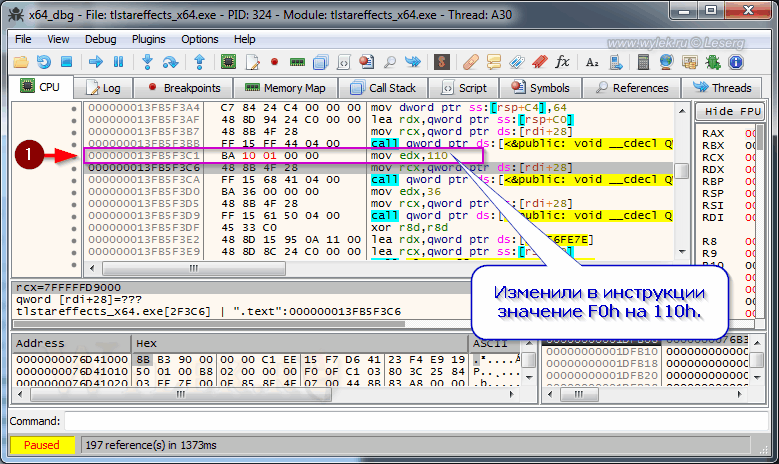The height and width of the screenshot is (464, 779).
Task: Toggle breakpoint bullet at address 000000013FB5F3DF
Action: click(x=74, y=229)
